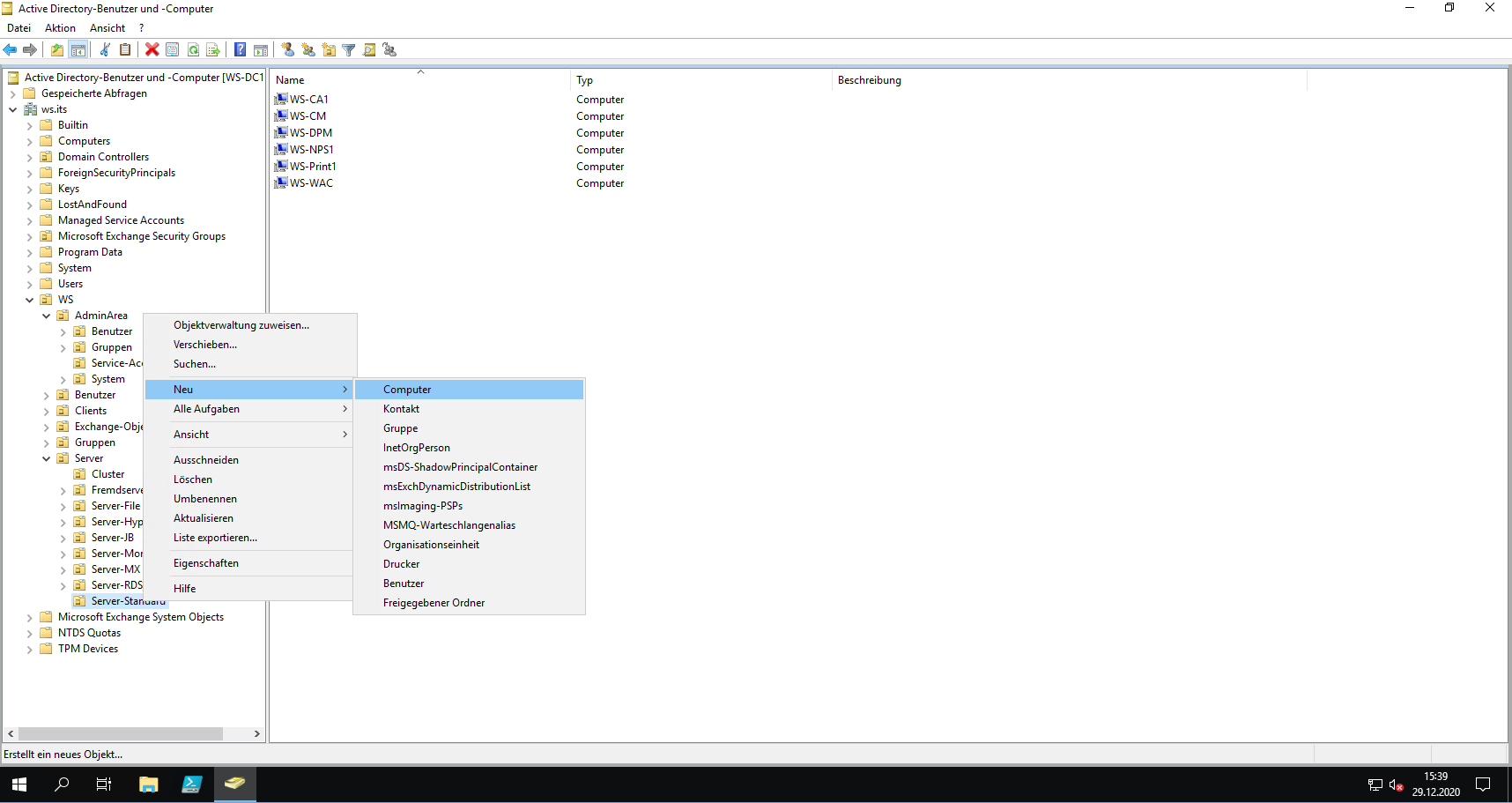The height and width of the screenshot is (803, 1512).
Task: Toggle the action pane icon
Action: pos(261,50)
